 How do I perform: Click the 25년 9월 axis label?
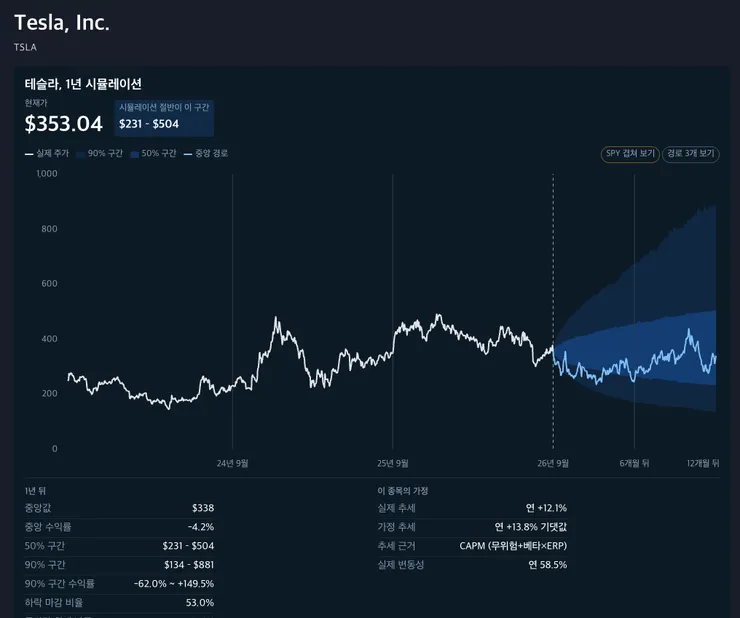393,463
